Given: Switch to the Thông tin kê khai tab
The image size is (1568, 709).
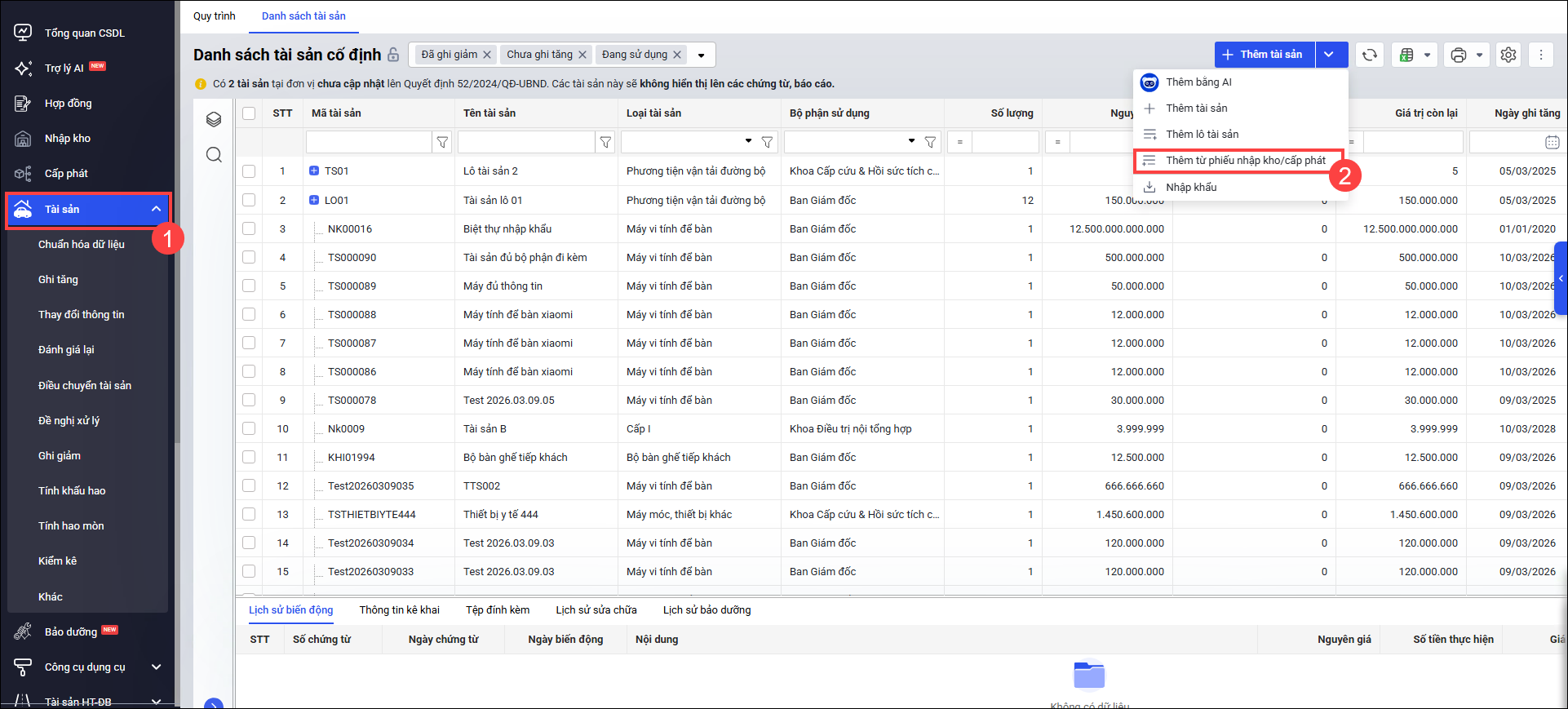Looking at the screenshot, I should (399, 610).
